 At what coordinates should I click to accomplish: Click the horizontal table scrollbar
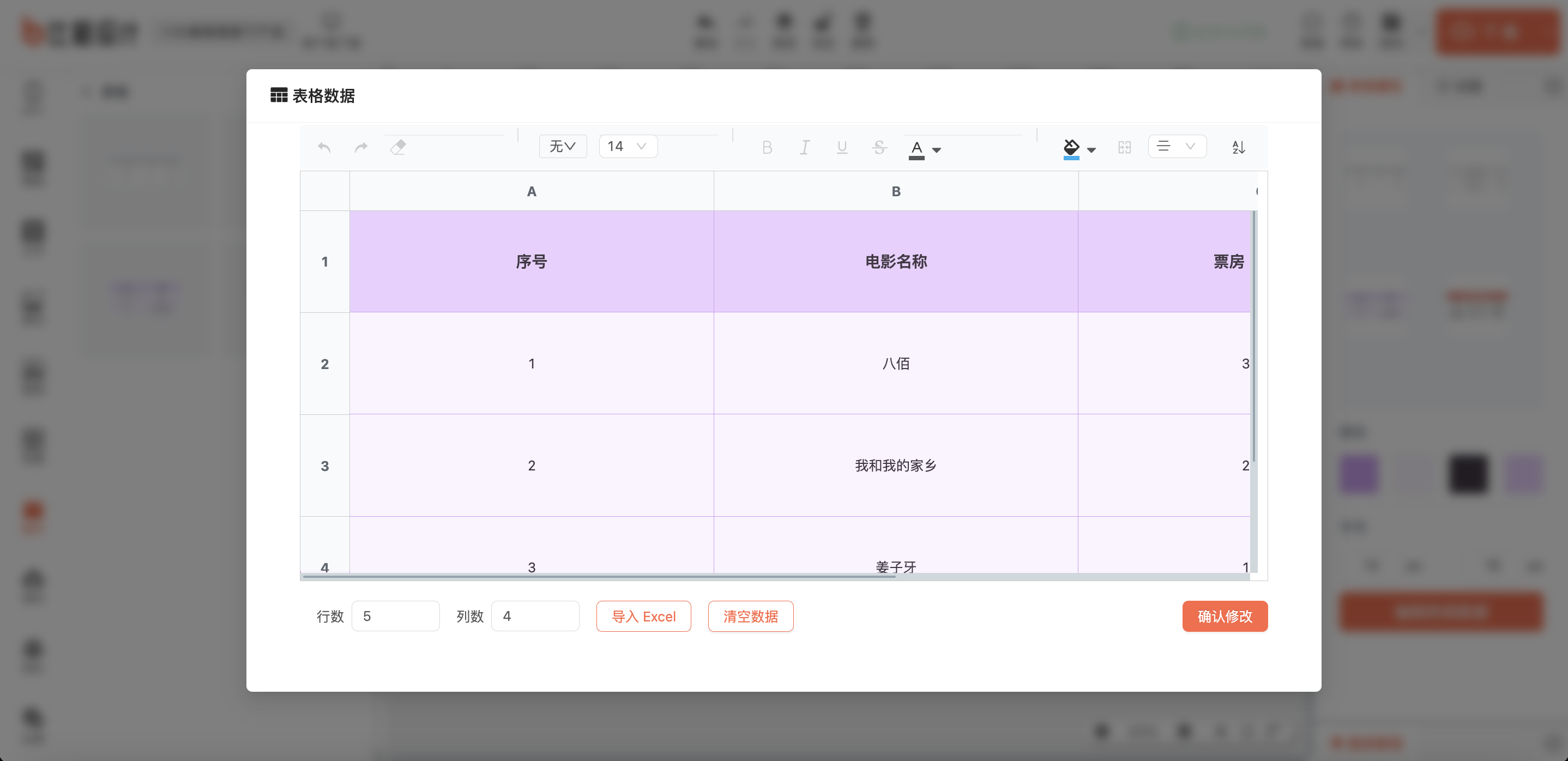tap(599, 576)
